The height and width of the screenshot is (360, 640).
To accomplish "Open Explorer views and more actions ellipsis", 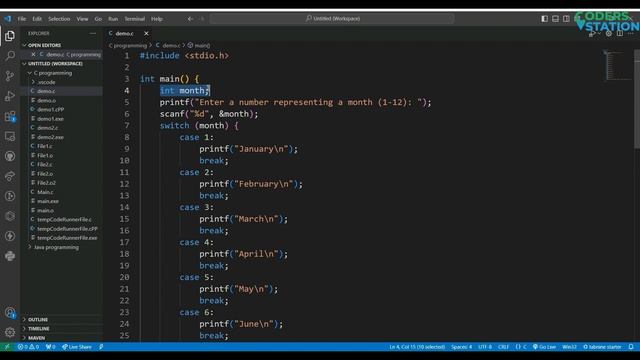I will (x=93, y=33).
